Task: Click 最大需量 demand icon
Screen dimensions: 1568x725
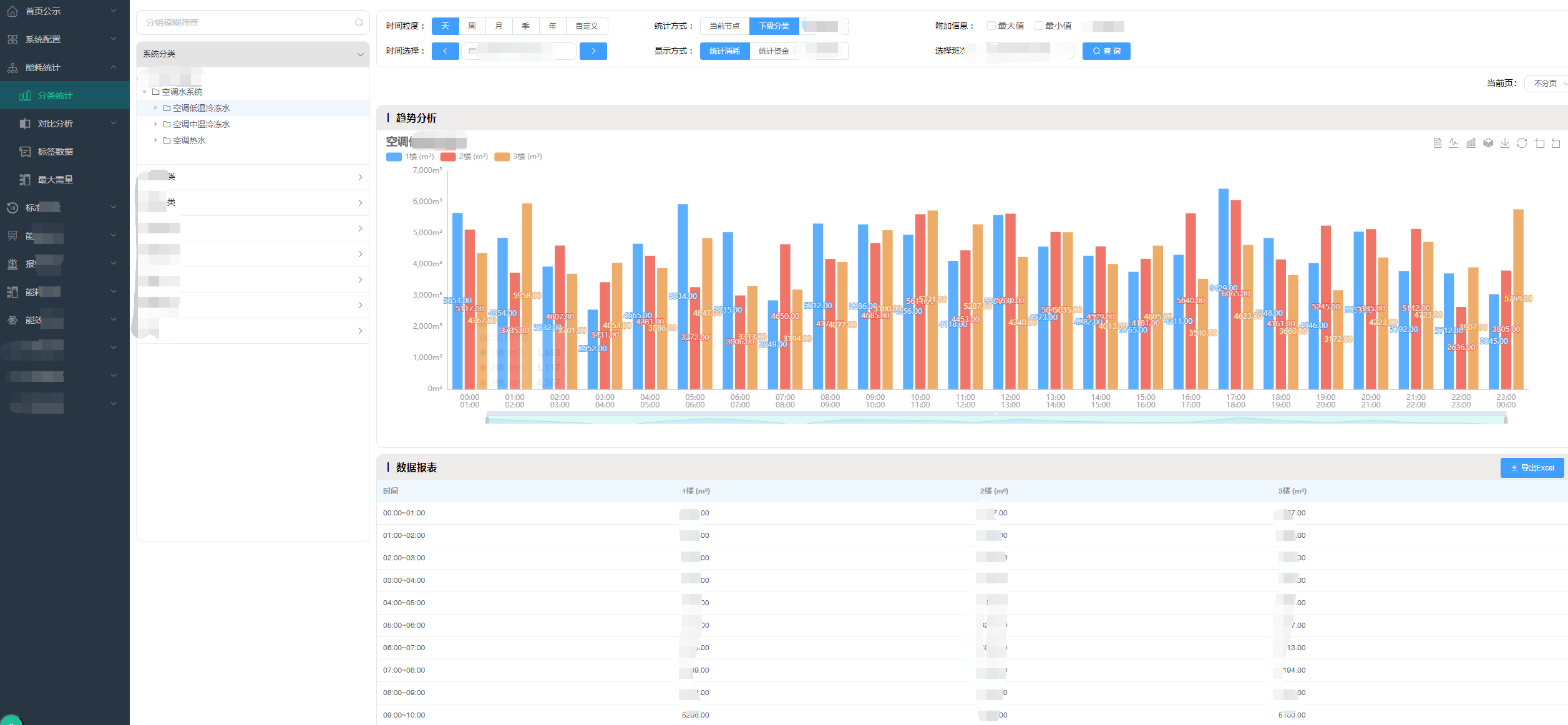Action: [25, 180]
